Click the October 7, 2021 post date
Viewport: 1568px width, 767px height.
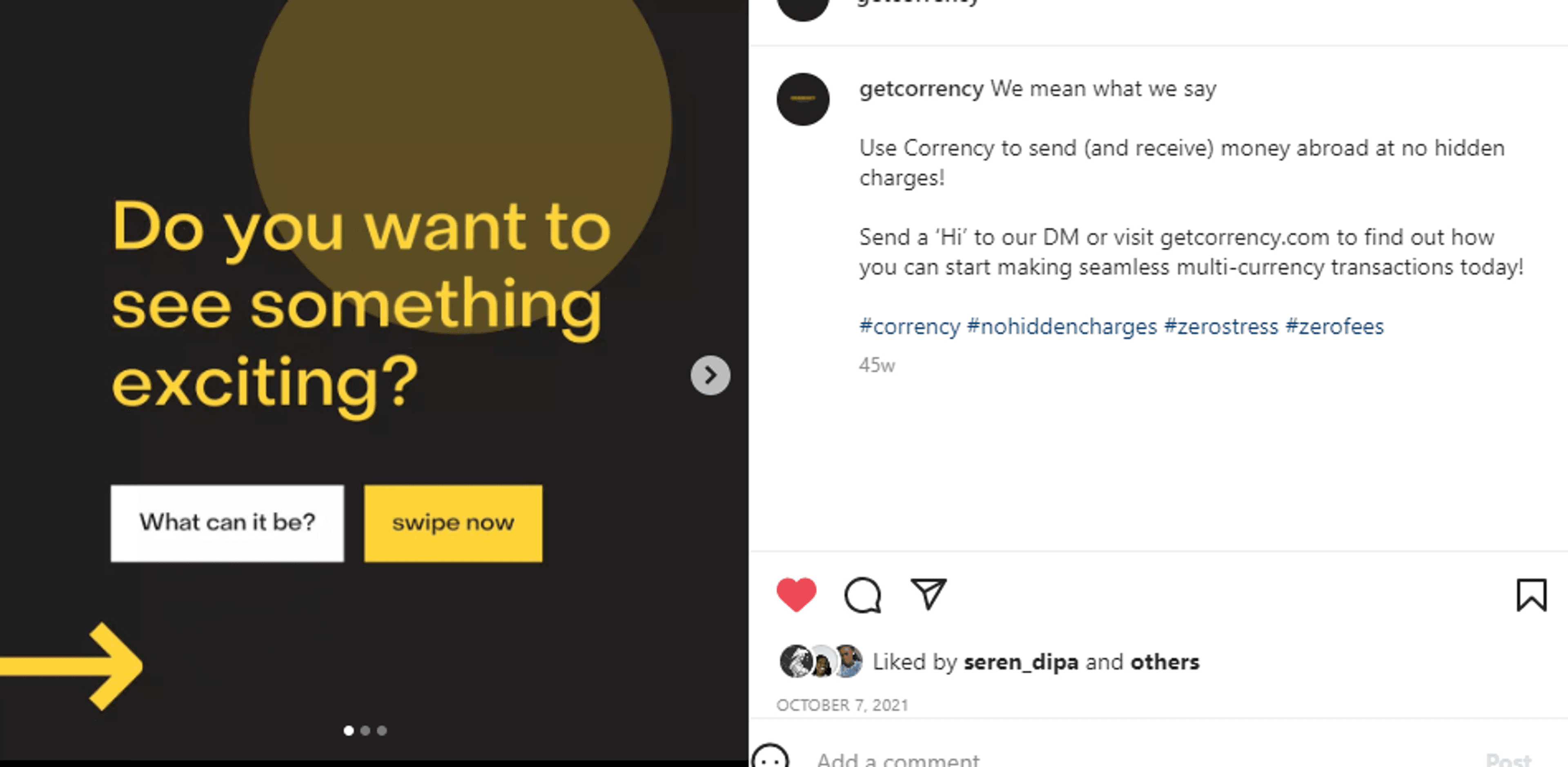pos(842,705)
